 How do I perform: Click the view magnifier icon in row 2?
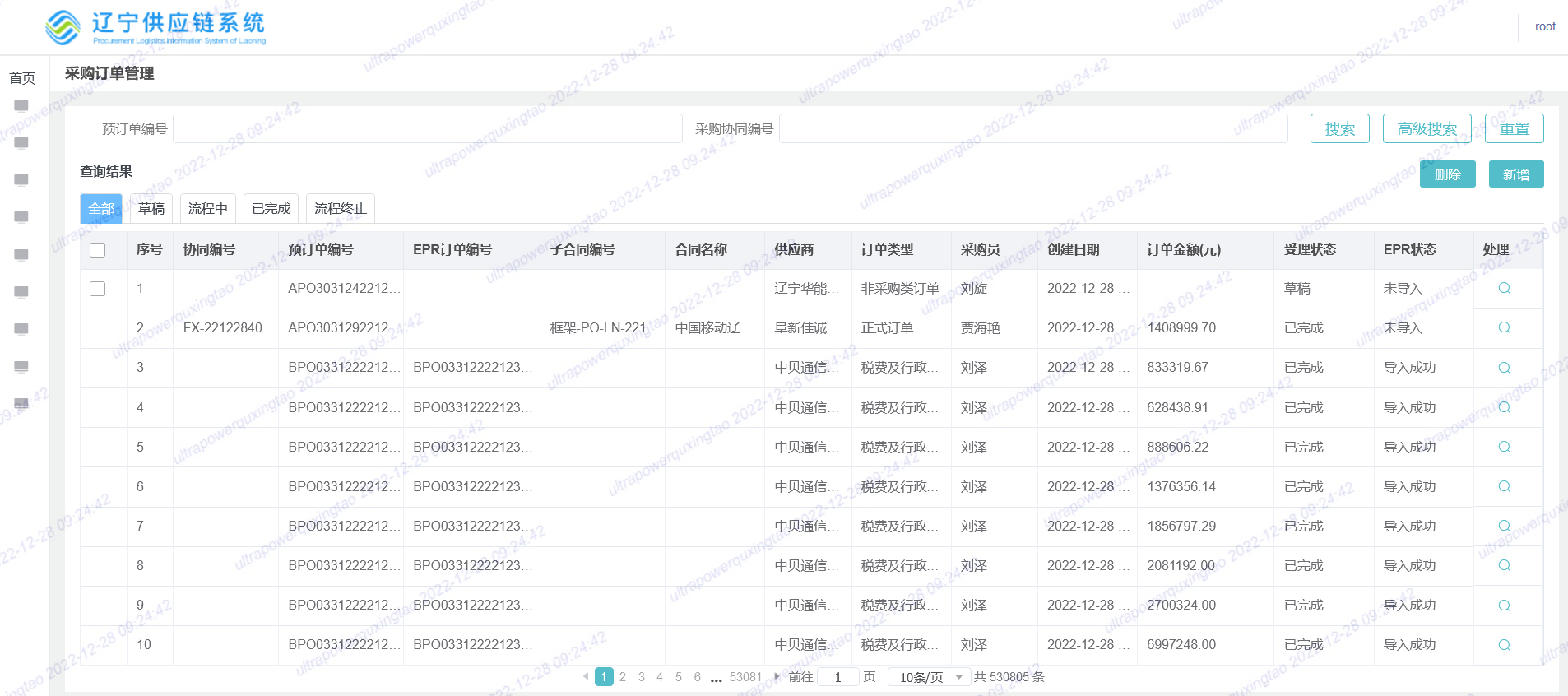1504,327
